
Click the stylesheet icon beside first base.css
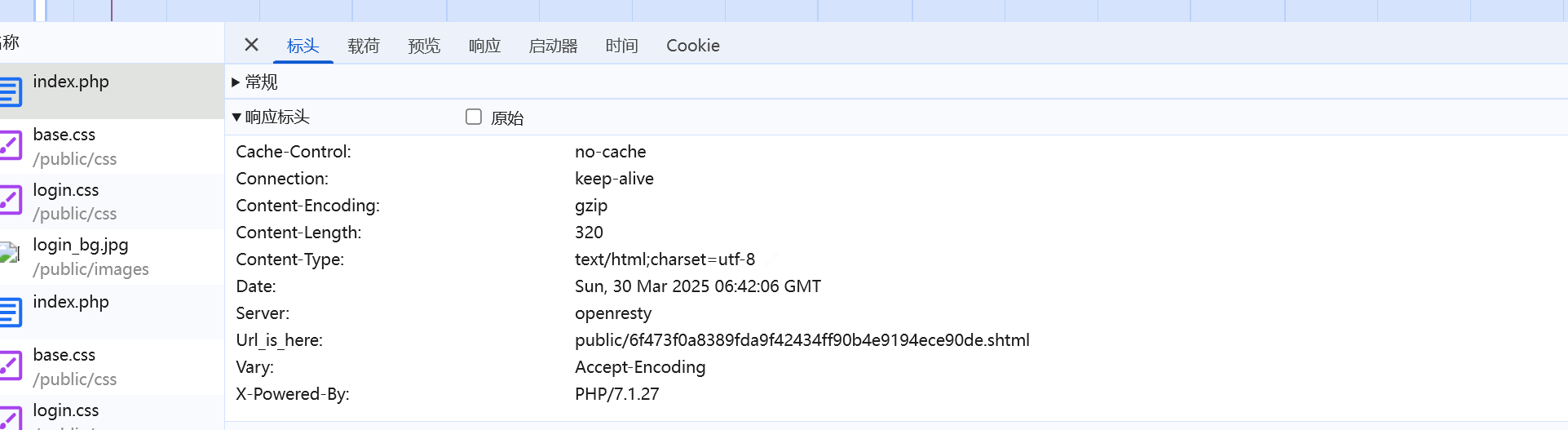(11, 147)
